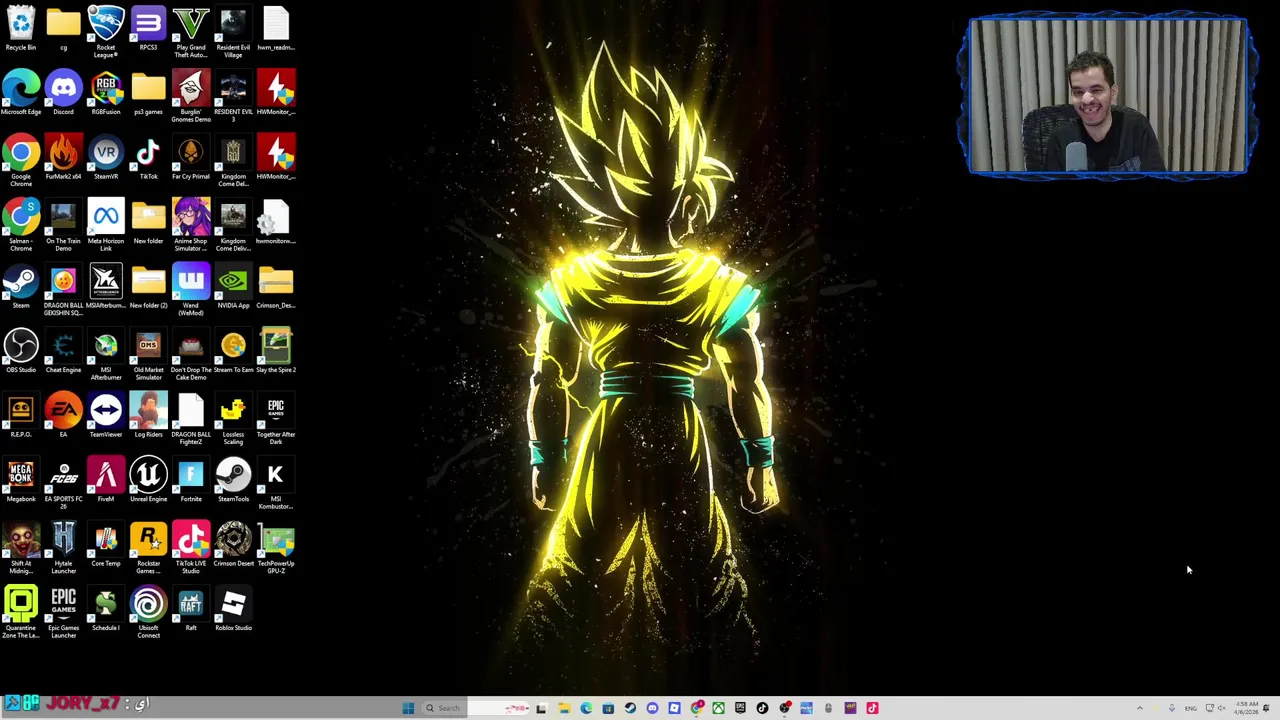Launch the FiveM desktop shortcut
This screenshot has width=1280, height=720.
click(105, 480)
